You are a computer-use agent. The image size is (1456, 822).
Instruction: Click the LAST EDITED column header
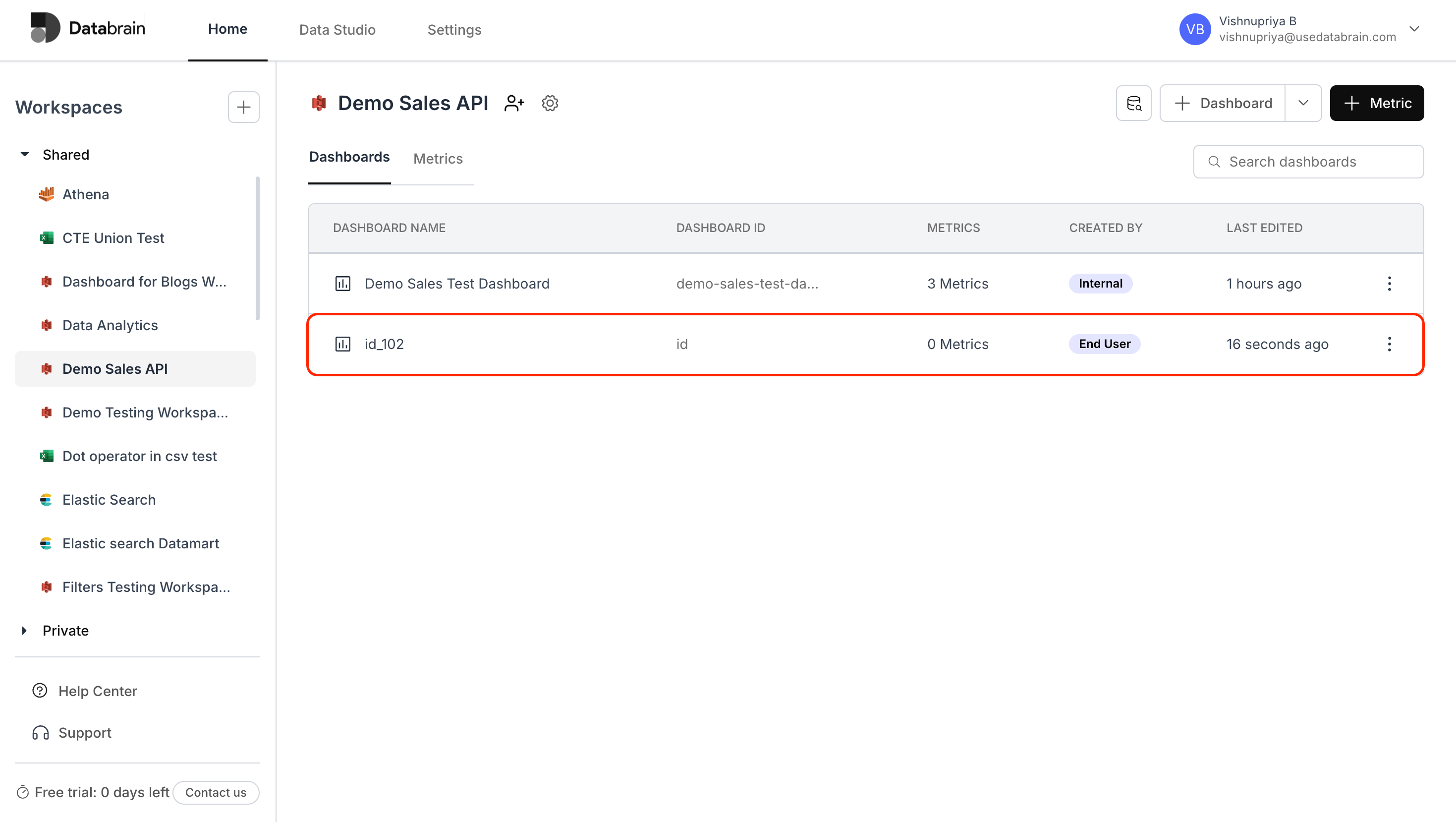tap(1264, 228)
